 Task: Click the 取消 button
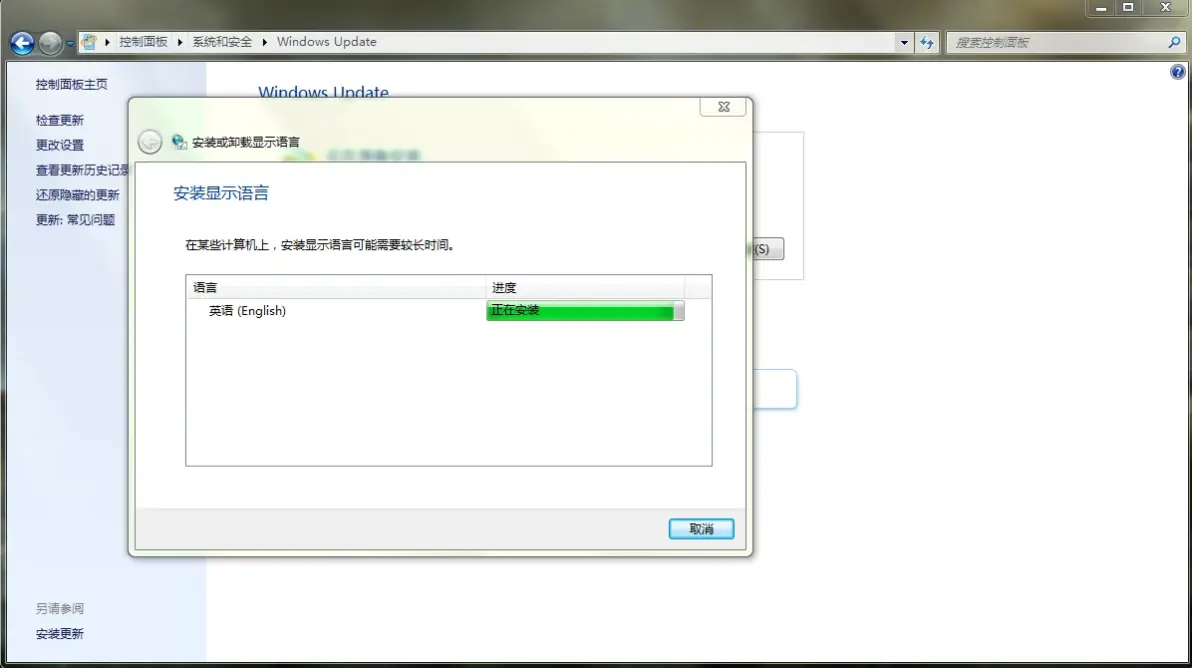pyautogui.click(x=701, y=529)
